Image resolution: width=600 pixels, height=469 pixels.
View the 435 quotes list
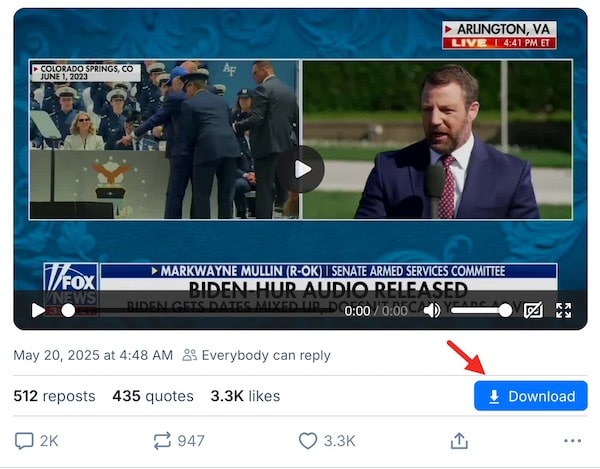tap(153, 396)
